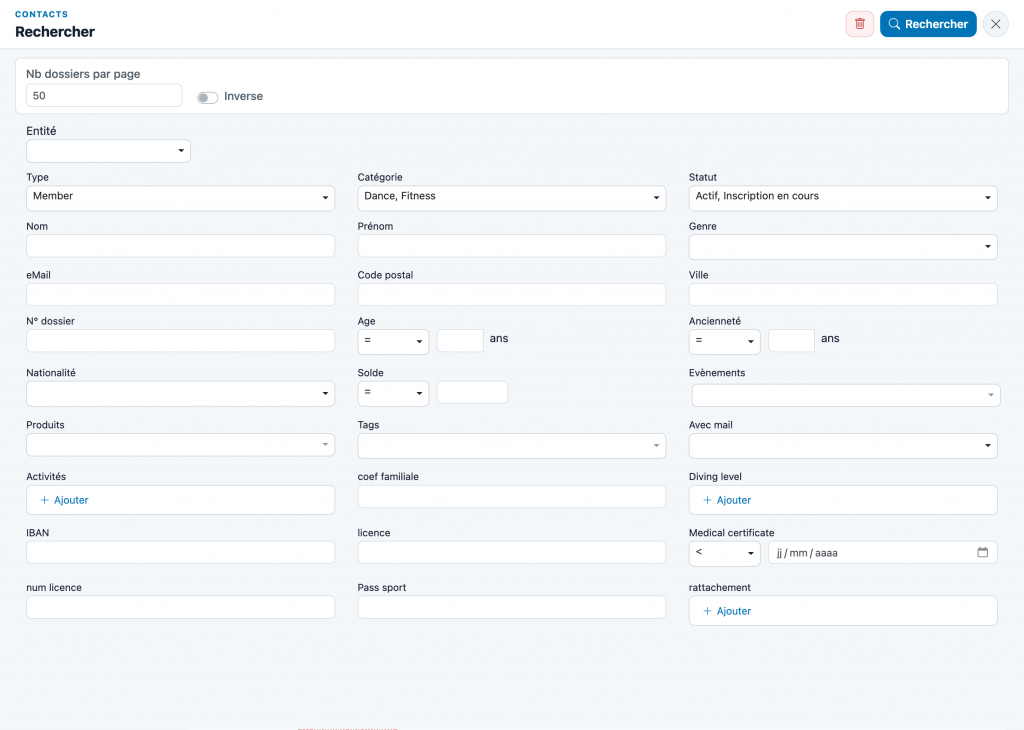The height and width of the screenshot is (730, 1024).
Task: Click the Nom input field
Action: tap(180, 246)
